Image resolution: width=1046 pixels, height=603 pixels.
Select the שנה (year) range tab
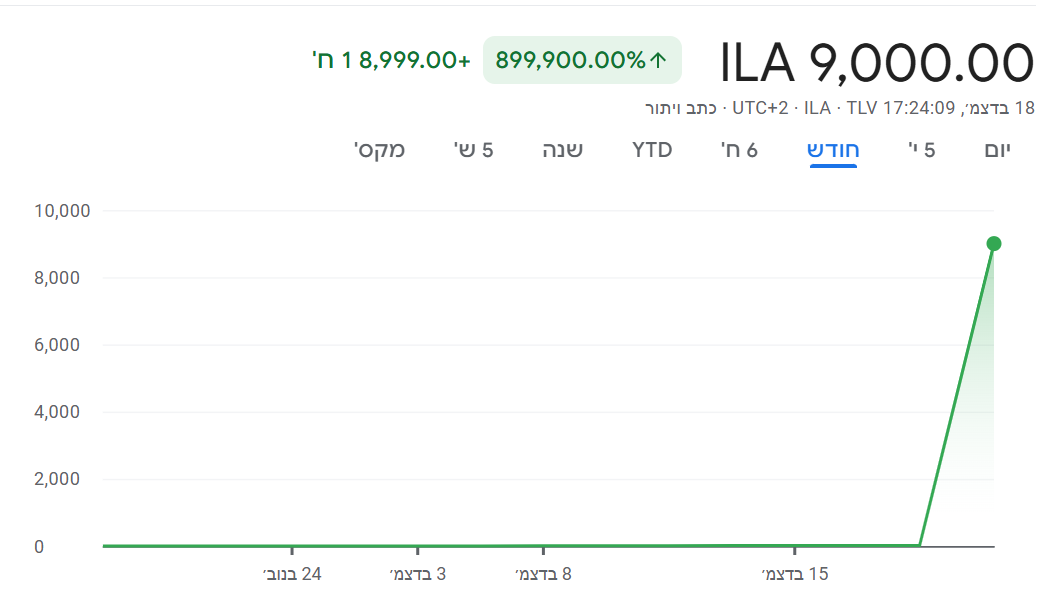pyautogui.click(x=563, y=150)
